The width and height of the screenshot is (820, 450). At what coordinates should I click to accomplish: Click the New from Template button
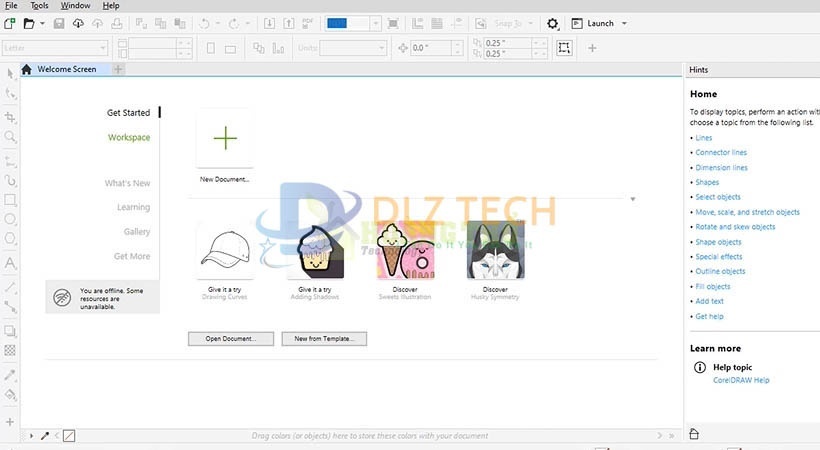point(325,339)
